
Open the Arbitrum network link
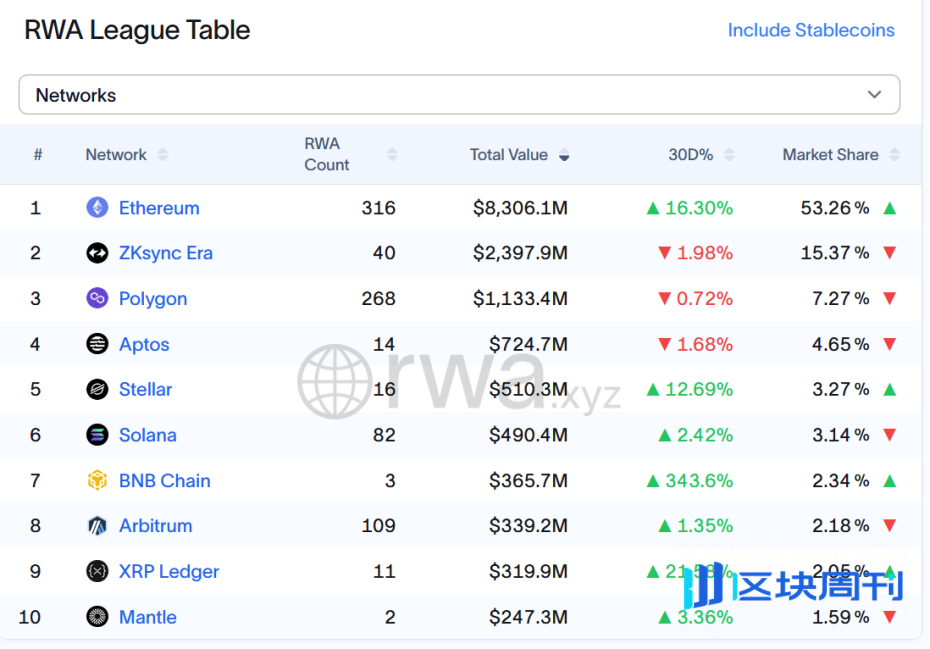click(x=155, y=526)
